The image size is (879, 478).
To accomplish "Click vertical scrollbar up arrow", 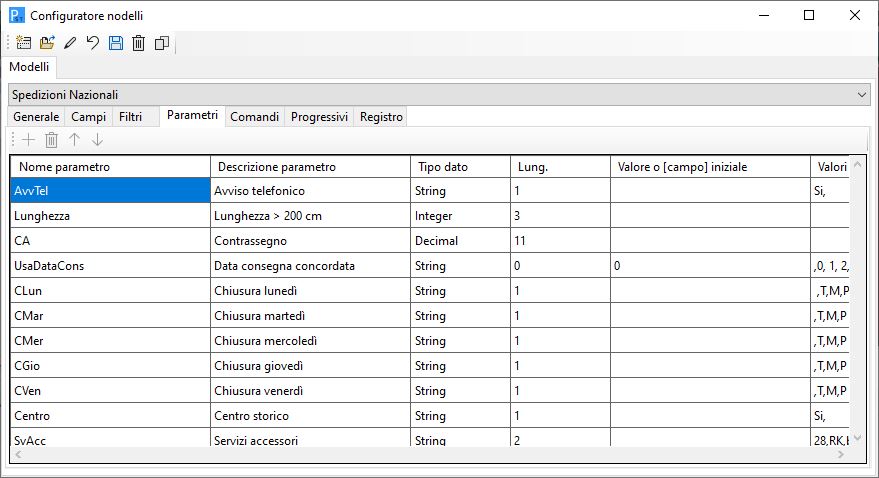I will [857, 165].
